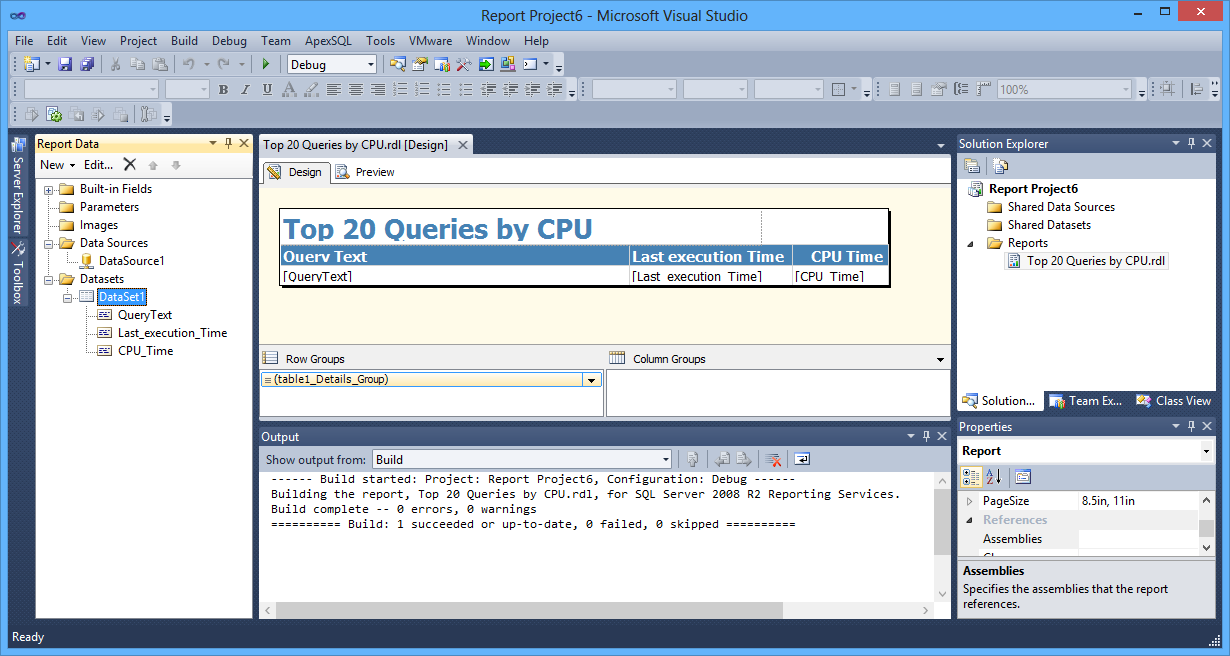The height and width of the screenshot is (656, 1230).
Task: Click the Cut scissors icon
Action: click(115, 64)
